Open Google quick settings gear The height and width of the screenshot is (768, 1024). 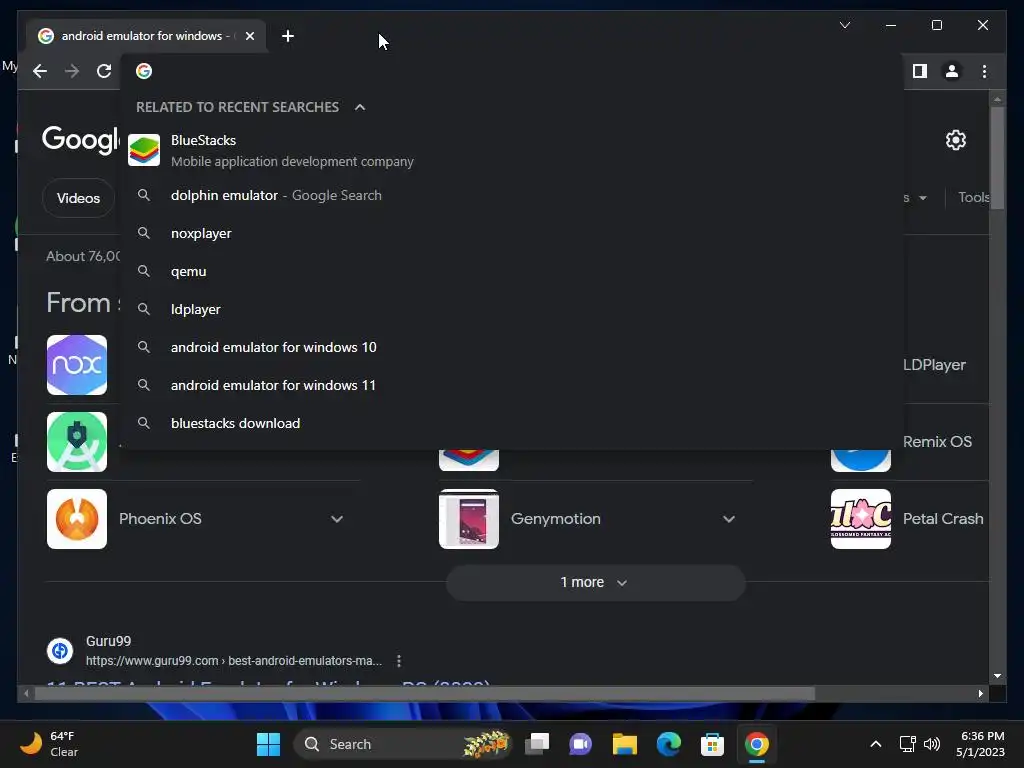coord(956,140)
